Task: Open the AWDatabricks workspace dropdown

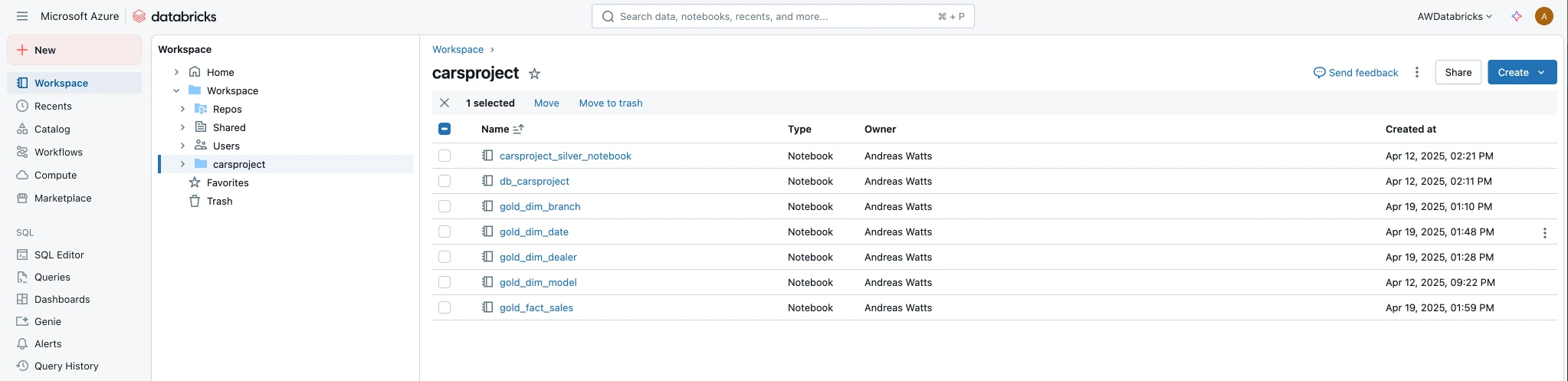Action: point(1455,16)
